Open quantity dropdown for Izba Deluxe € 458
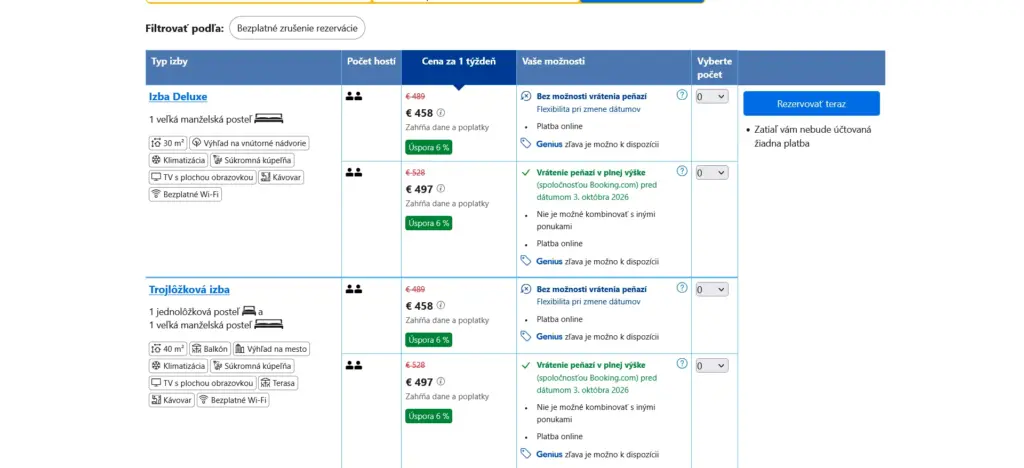The width and height of the screenshot is (1024, 468). tap(712, 97)
